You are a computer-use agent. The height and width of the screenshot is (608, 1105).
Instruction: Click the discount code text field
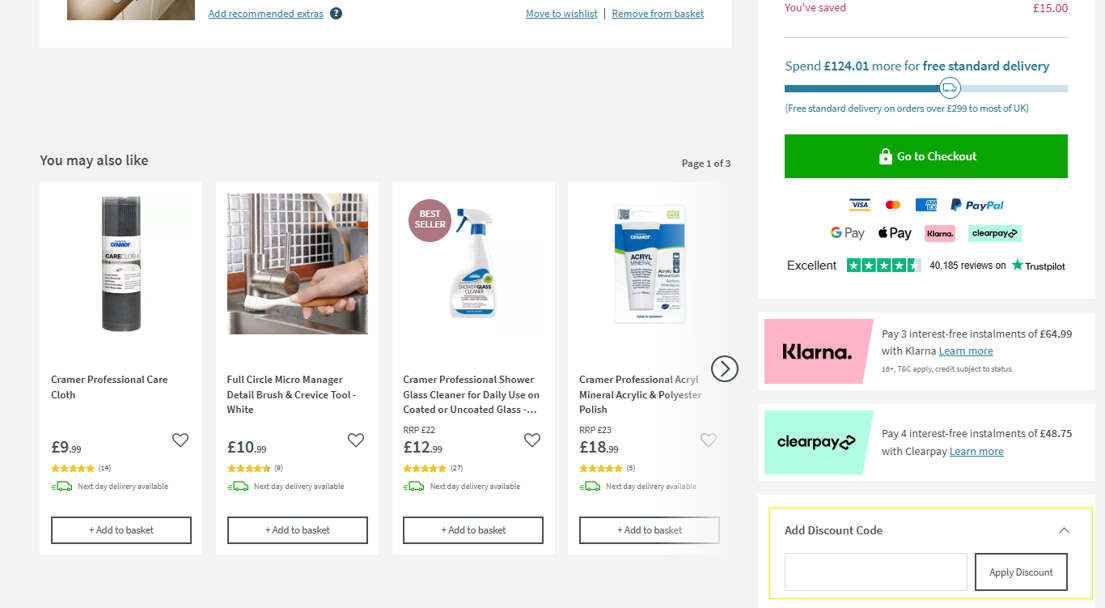point(875,572)
